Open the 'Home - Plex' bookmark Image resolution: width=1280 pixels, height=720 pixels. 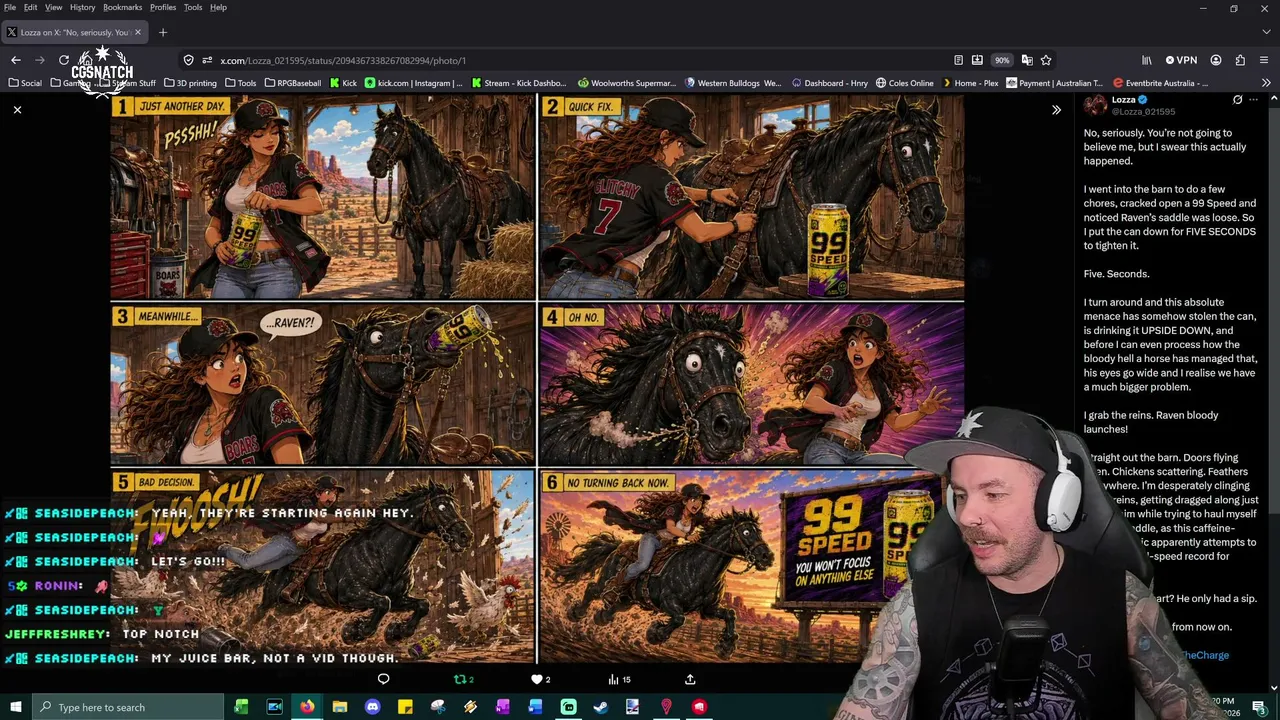pos(969,83)
